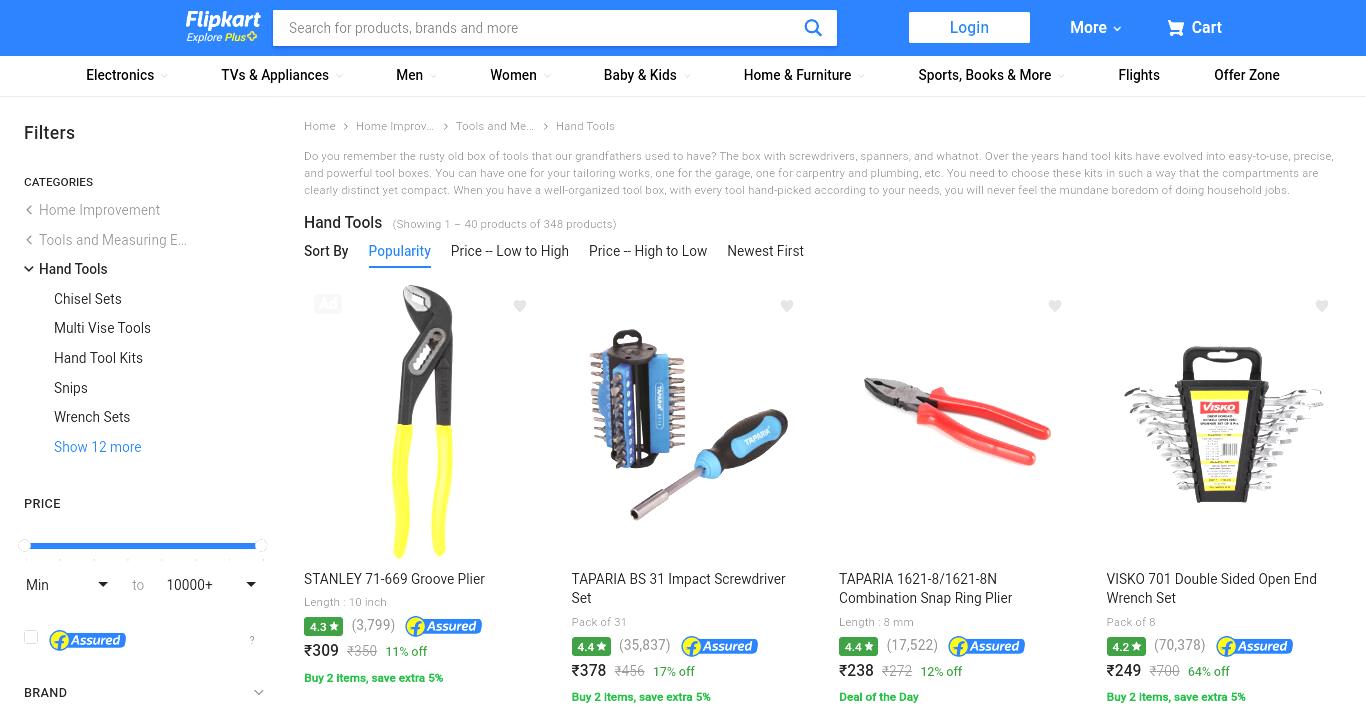Open the 10000+ max price dropdown
Screen dimensions: 1366x728
tap(211, 585)
